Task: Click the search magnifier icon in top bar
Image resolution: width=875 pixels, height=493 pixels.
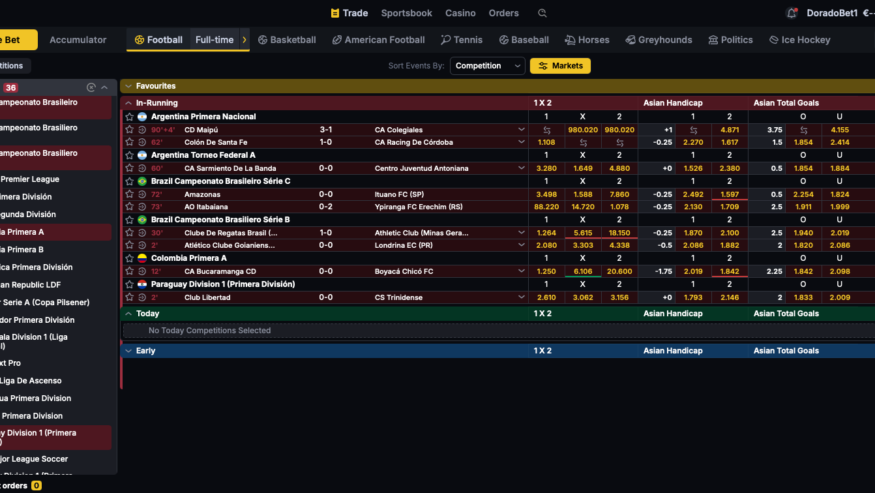Action: [x=542, y=13]
